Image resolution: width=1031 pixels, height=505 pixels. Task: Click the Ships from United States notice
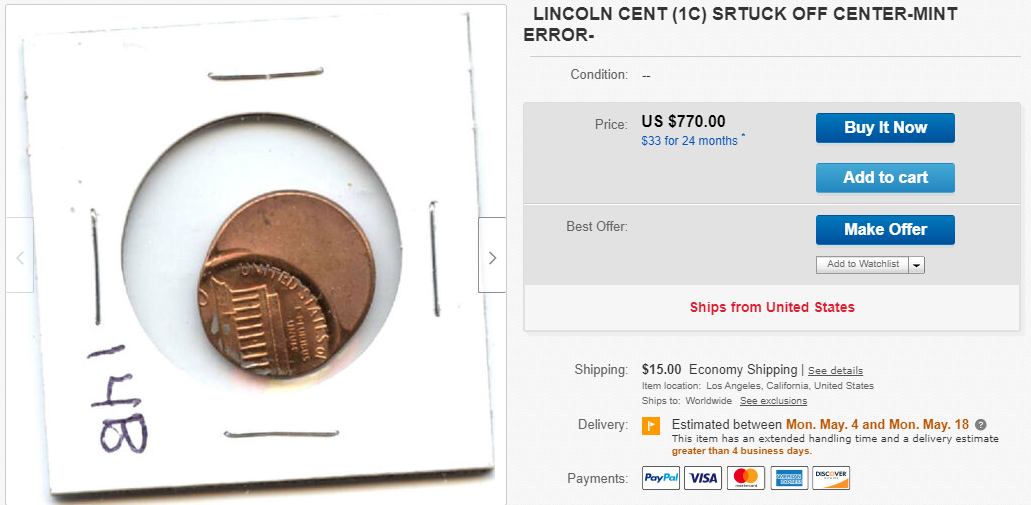coord(772,307)
